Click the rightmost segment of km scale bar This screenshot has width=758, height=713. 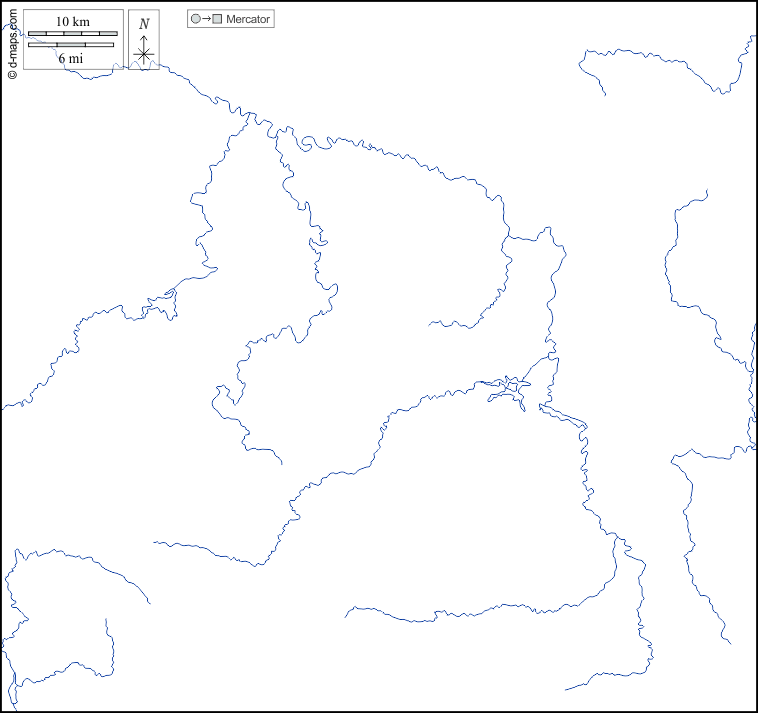click(x=107, y=34)
